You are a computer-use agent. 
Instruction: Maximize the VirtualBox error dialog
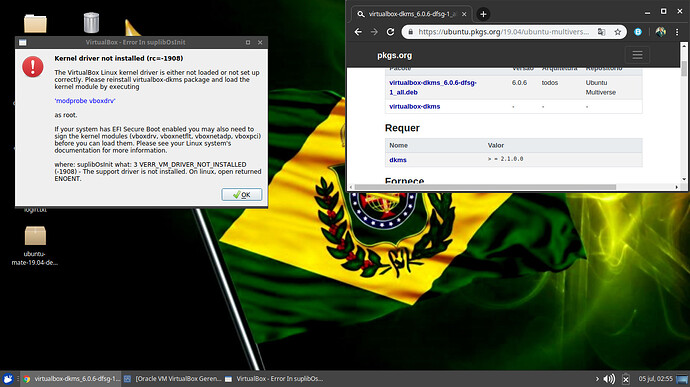248,42
